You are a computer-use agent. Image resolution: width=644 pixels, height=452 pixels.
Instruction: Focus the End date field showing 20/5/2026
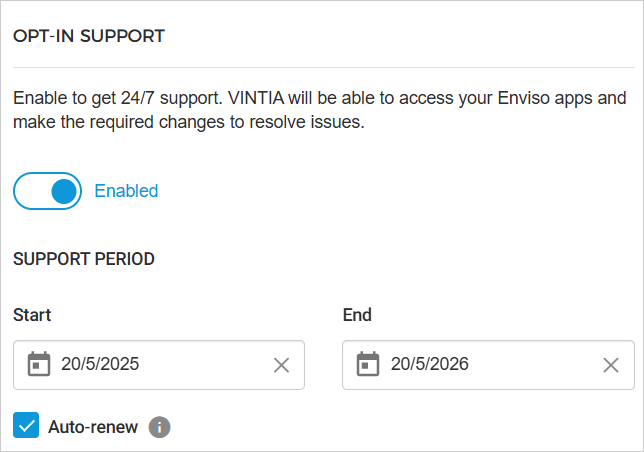(x=480, y=365)
